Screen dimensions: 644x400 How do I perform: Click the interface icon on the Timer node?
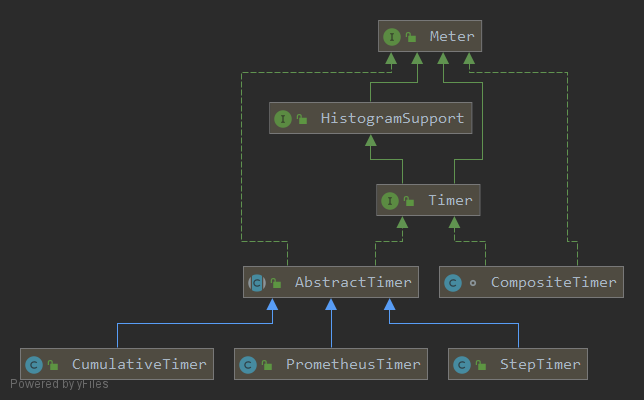coord(389,201)
